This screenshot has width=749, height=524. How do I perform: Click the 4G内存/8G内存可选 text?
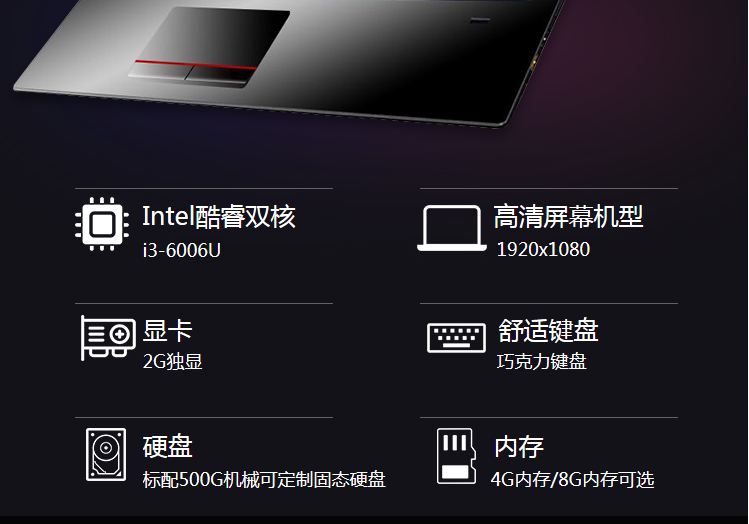pyautogui.click(x=573, y=480)
